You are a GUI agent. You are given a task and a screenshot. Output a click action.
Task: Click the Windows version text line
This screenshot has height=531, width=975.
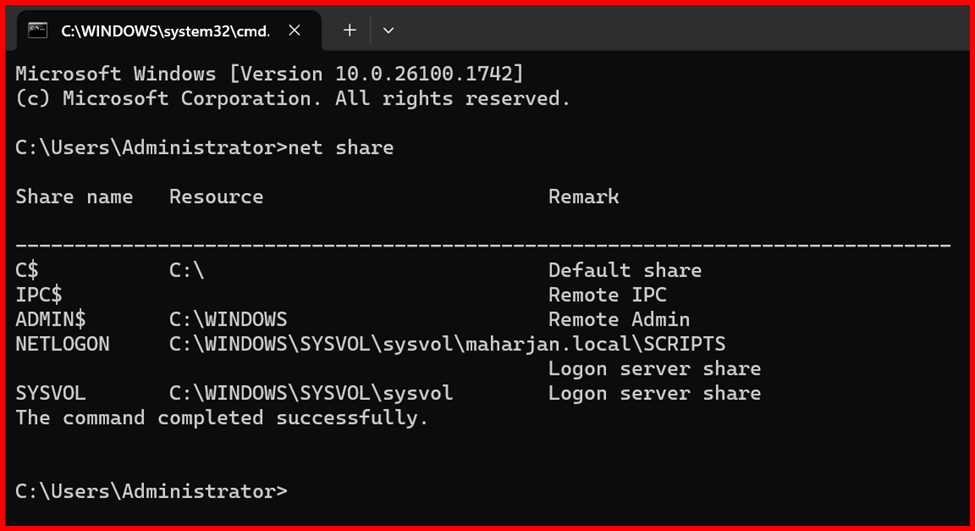click(270, 74)
